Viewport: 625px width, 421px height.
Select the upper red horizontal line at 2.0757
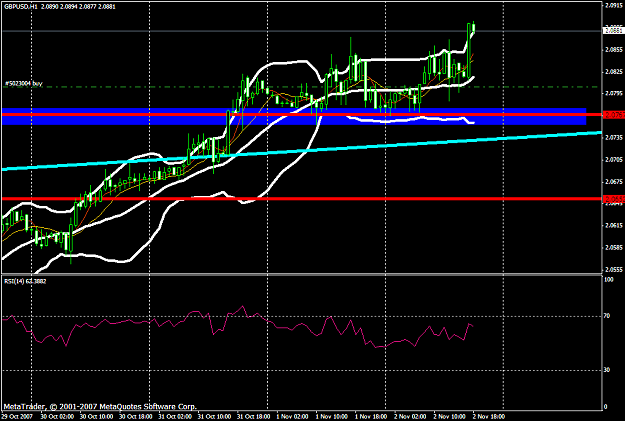303,114
